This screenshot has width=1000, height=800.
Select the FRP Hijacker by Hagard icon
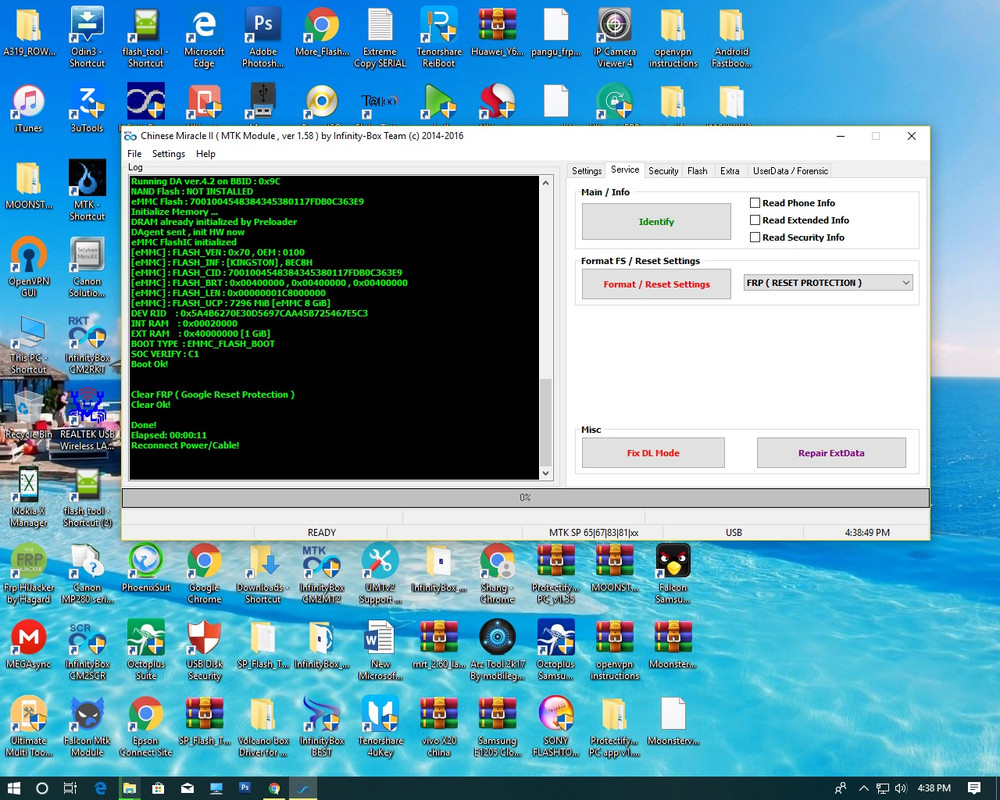28,573
